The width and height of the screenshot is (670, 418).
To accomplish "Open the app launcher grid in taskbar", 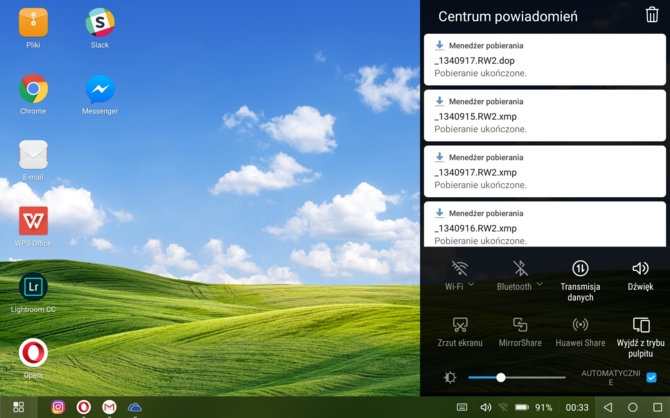I will tap(18, 407).
